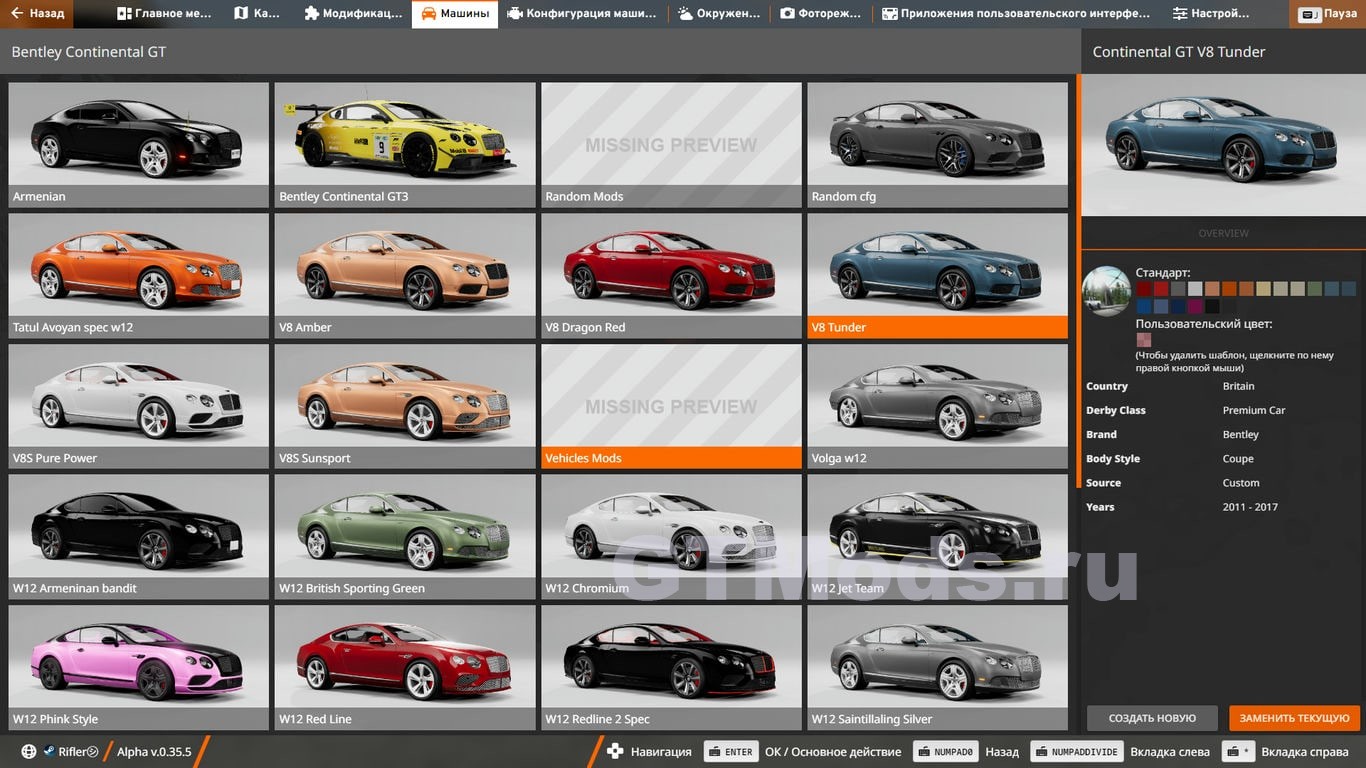1366x768 pixels.
Task: Click the Создать новую button
Action: [1152, 718]
